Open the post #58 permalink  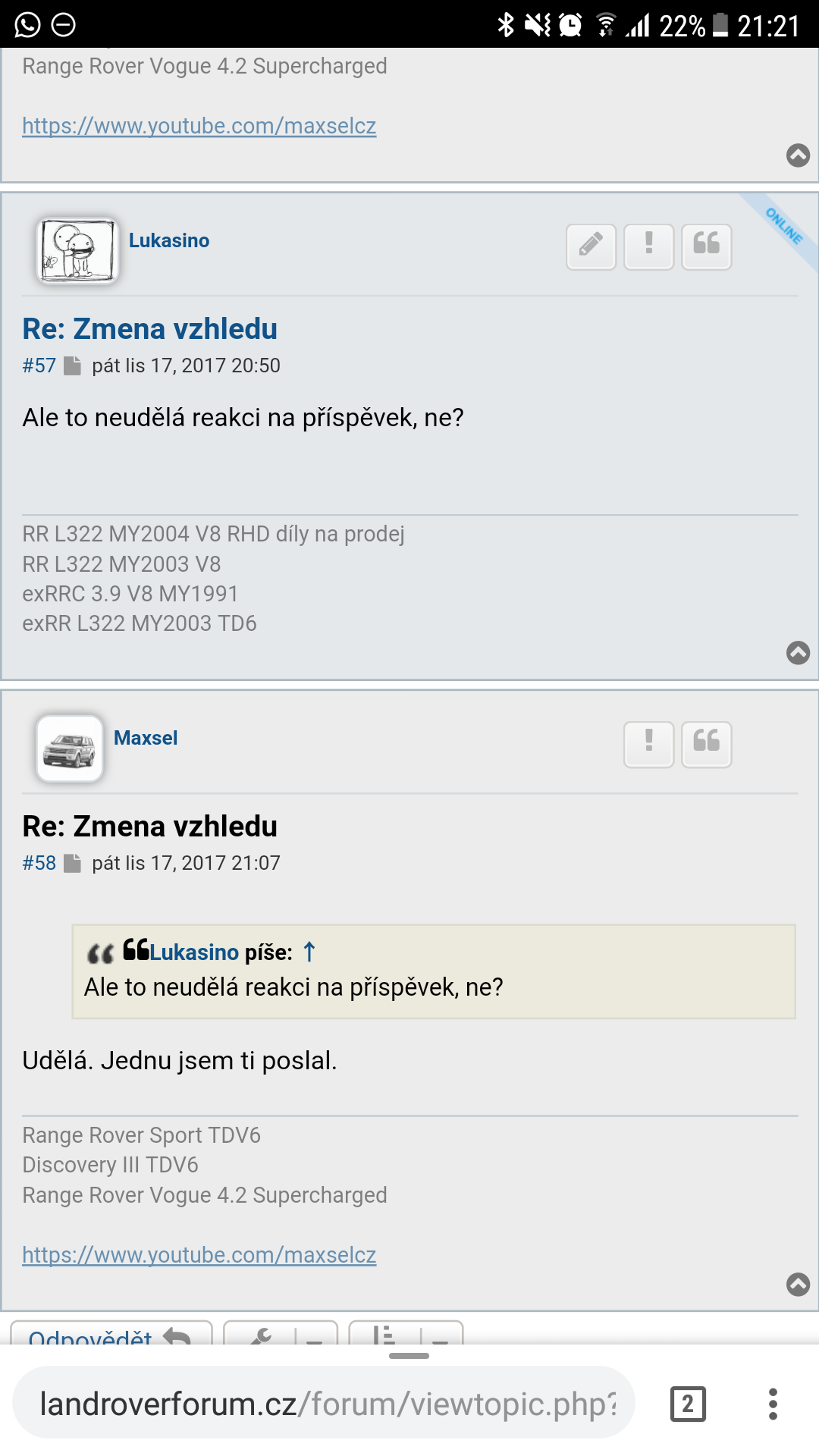click(39, 863)
